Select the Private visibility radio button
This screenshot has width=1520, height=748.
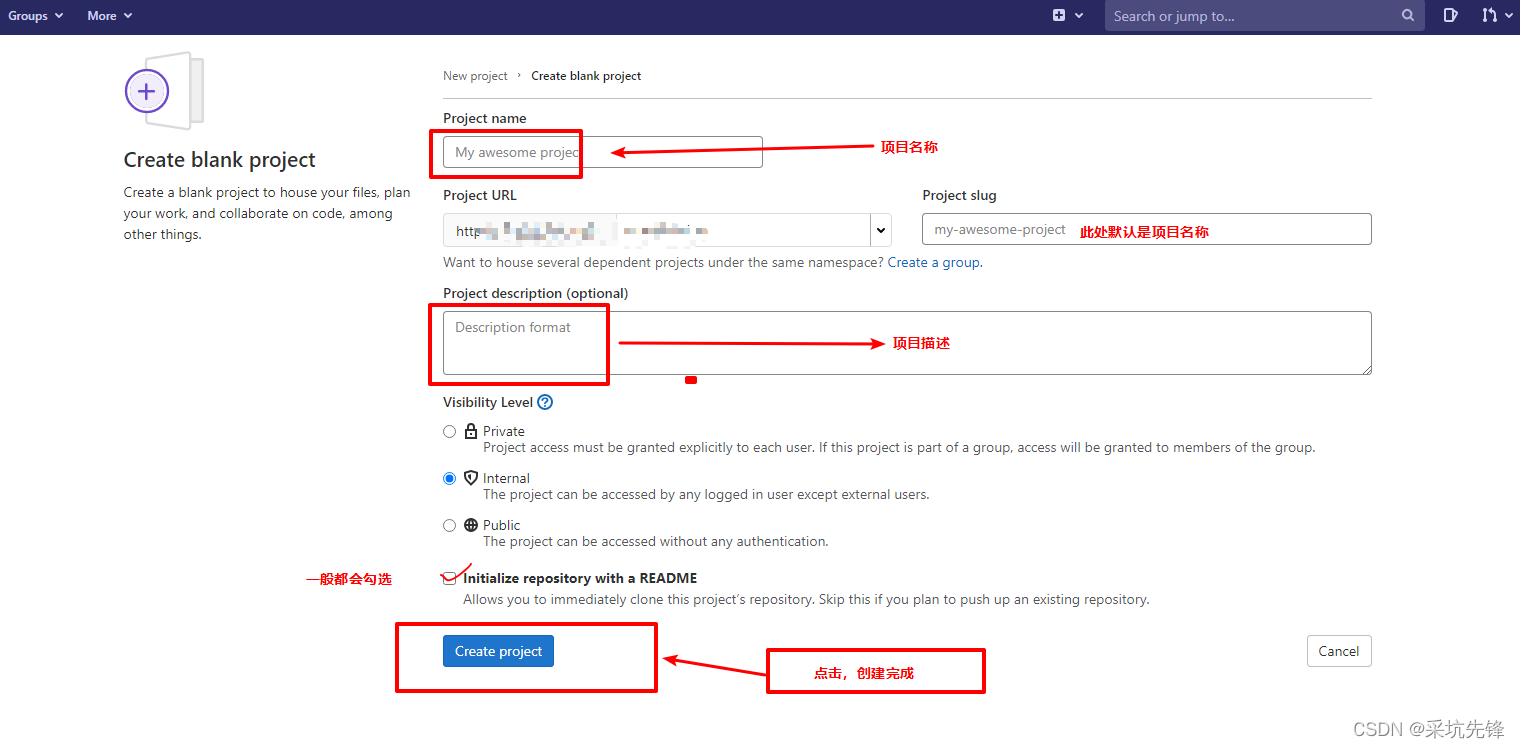449,432
